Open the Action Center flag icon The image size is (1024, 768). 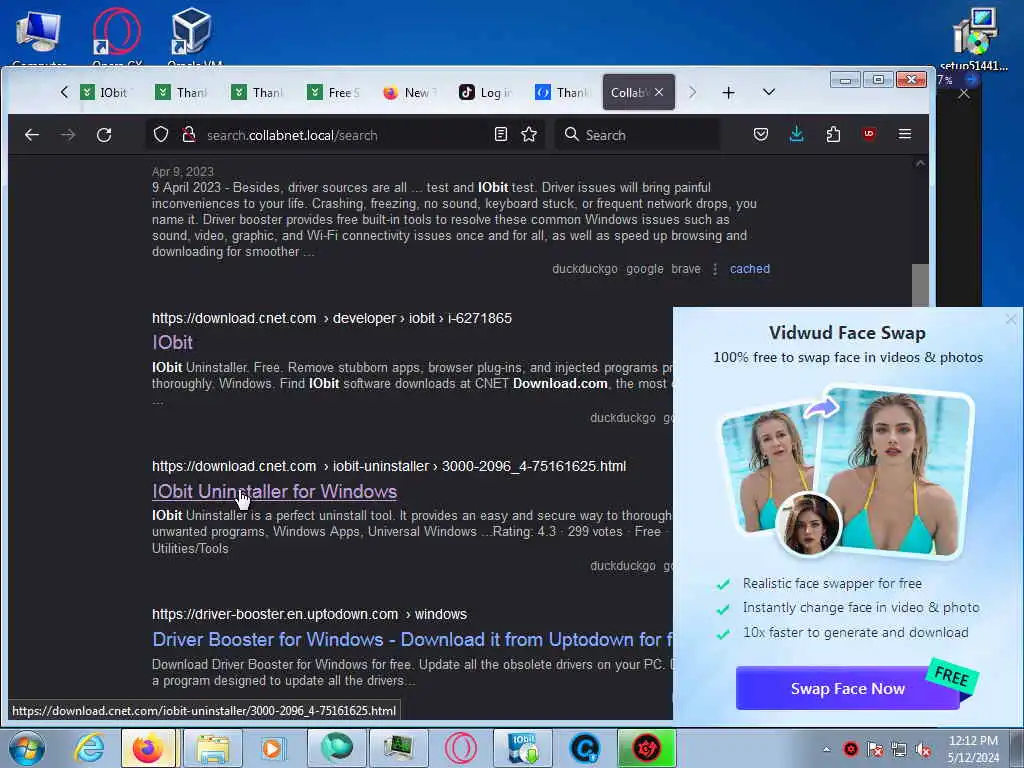[875, 750]
